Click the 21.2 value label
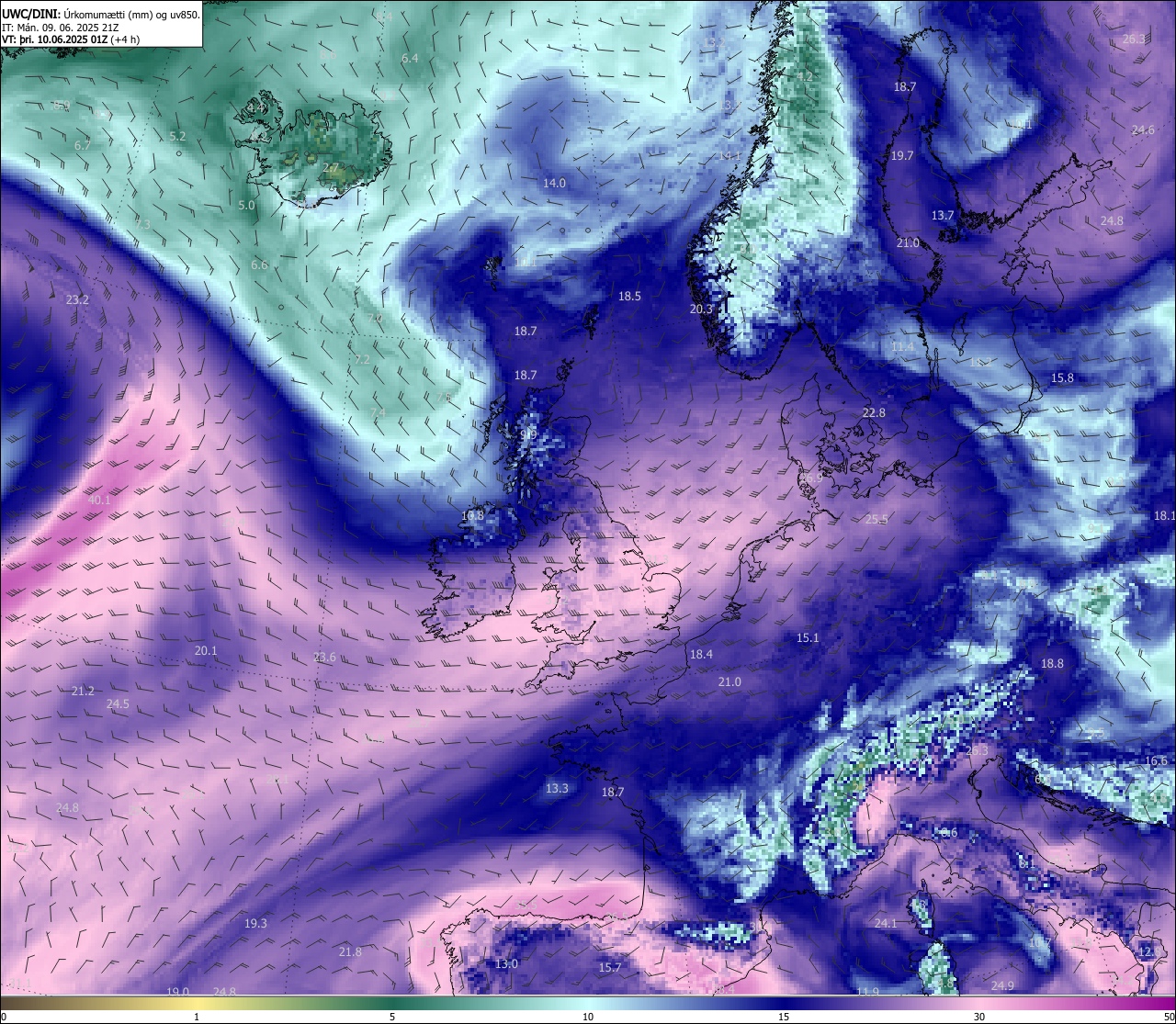 click(x=83, y=691)
